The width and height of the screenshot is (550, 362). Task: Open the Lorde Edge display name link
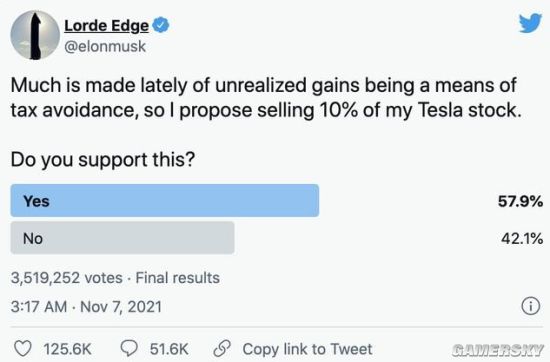point(107,26)
